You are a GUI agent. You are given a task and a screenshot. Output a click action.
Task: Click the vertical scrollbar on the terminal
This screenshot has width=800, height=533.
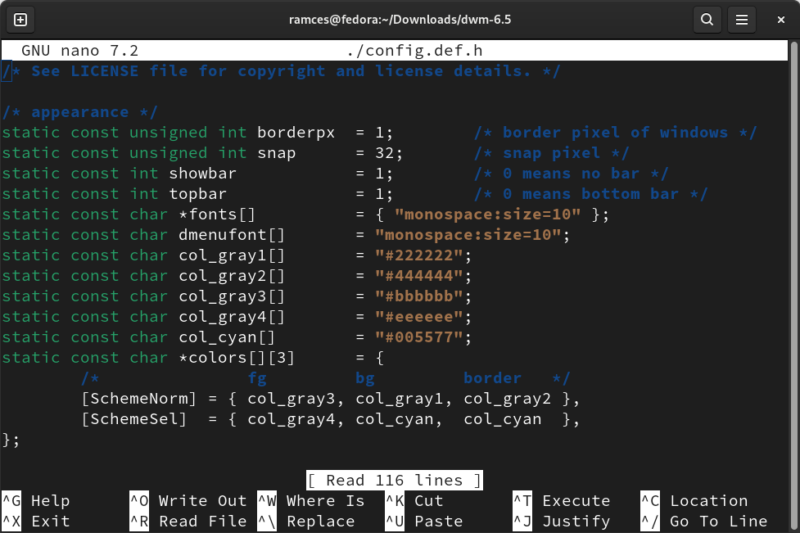point(793,286)
